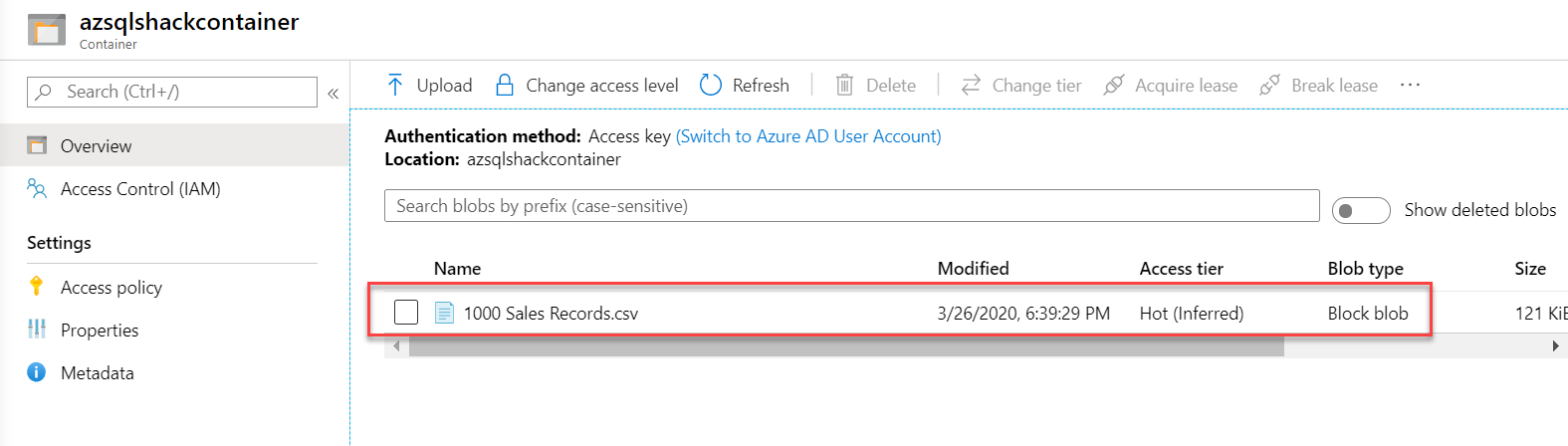This screenshot has width=1568, height=446.
Task: Open the 1000 Sales Records.csv blob
Action: coord(551,314)
